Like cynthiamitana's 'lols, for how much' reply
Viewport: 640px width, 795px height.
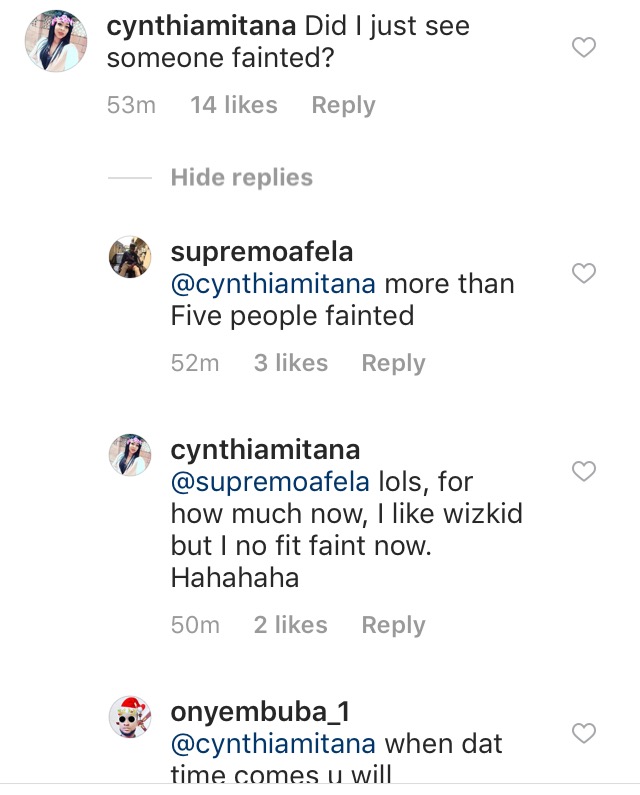click(583, 471)
